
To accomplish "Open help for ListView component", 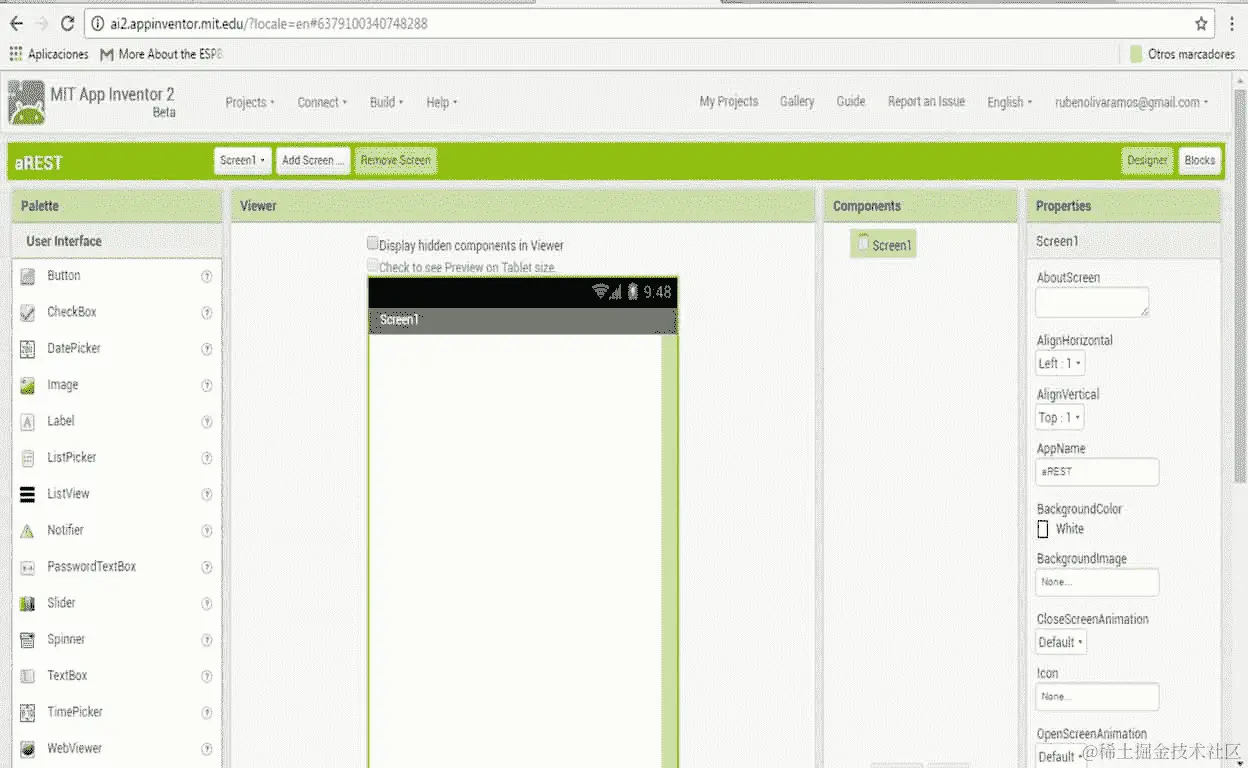I will coord(207,494).
